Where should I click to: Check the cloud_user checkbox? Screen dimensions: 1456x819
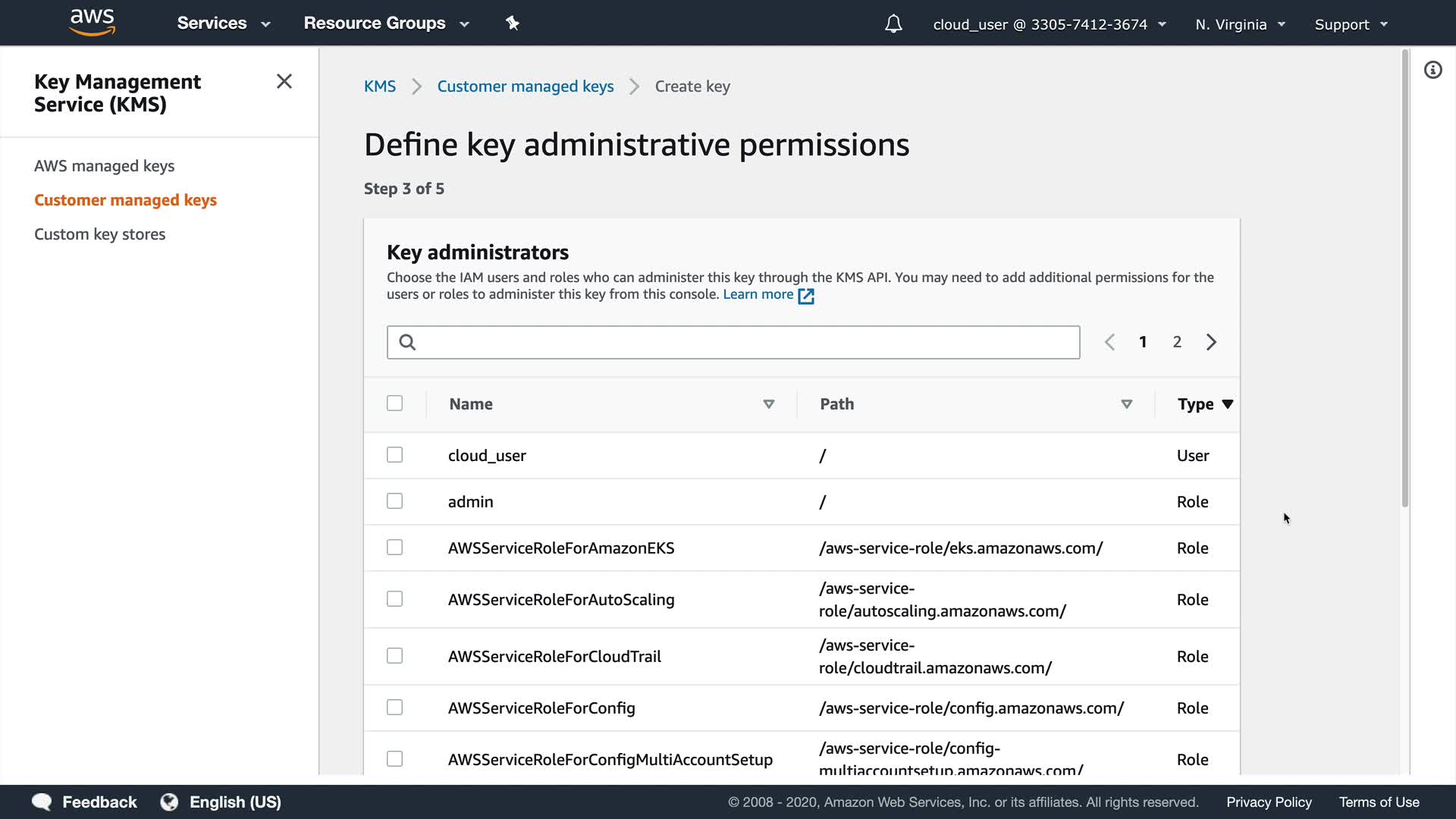pyautogui.click(x=394, y=455)
